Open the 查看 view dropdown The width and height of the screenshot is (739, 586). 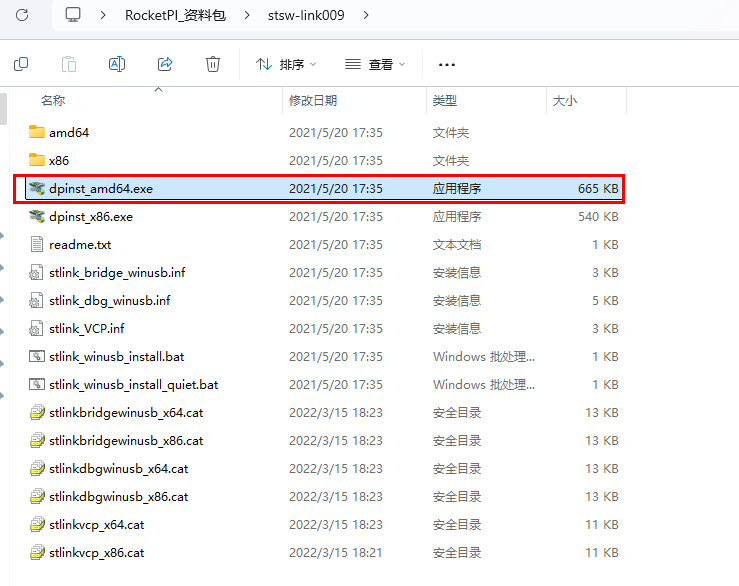(375, 64)
